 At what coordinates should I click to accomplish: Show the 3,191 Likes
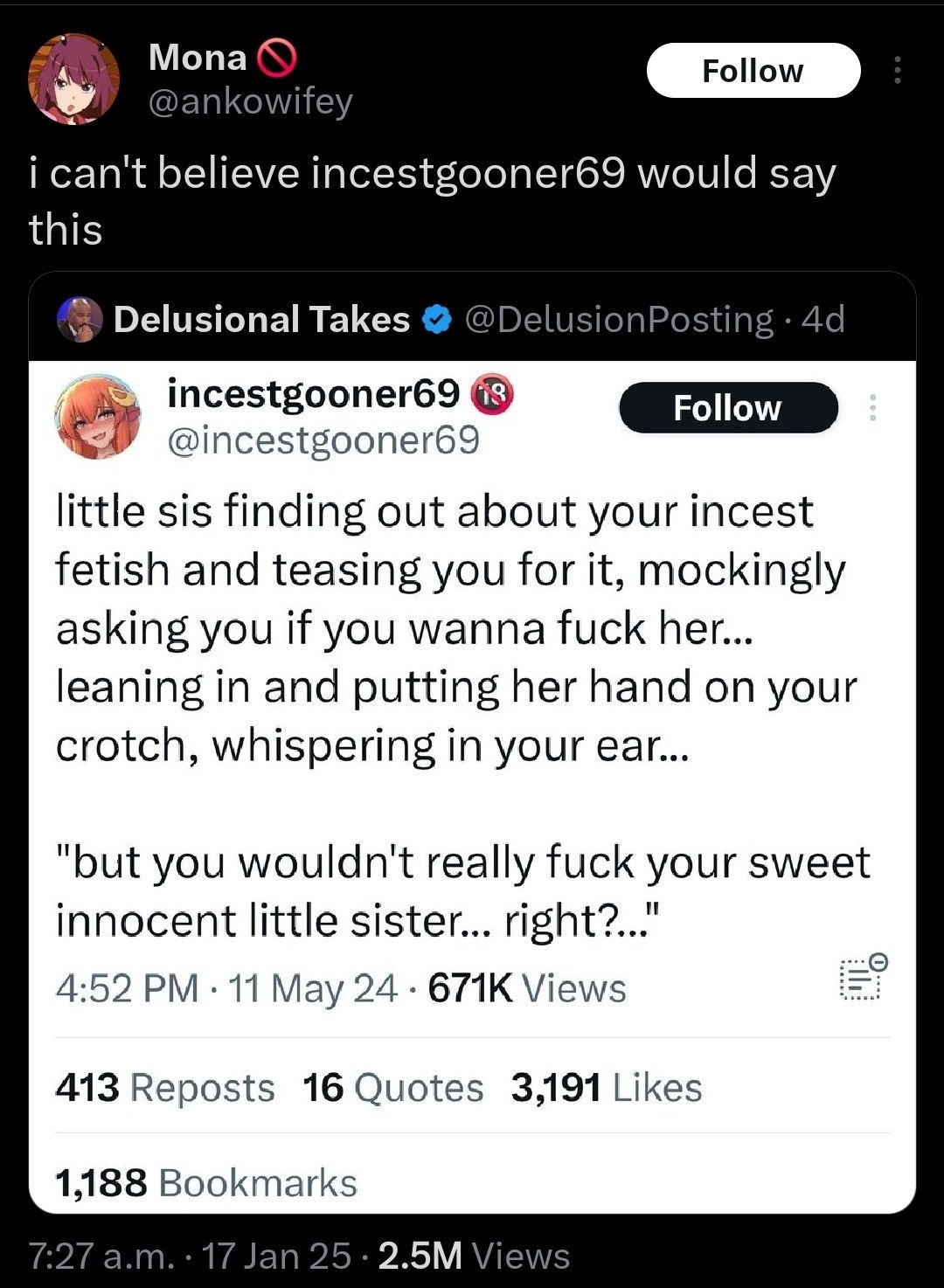point(606,1088)
